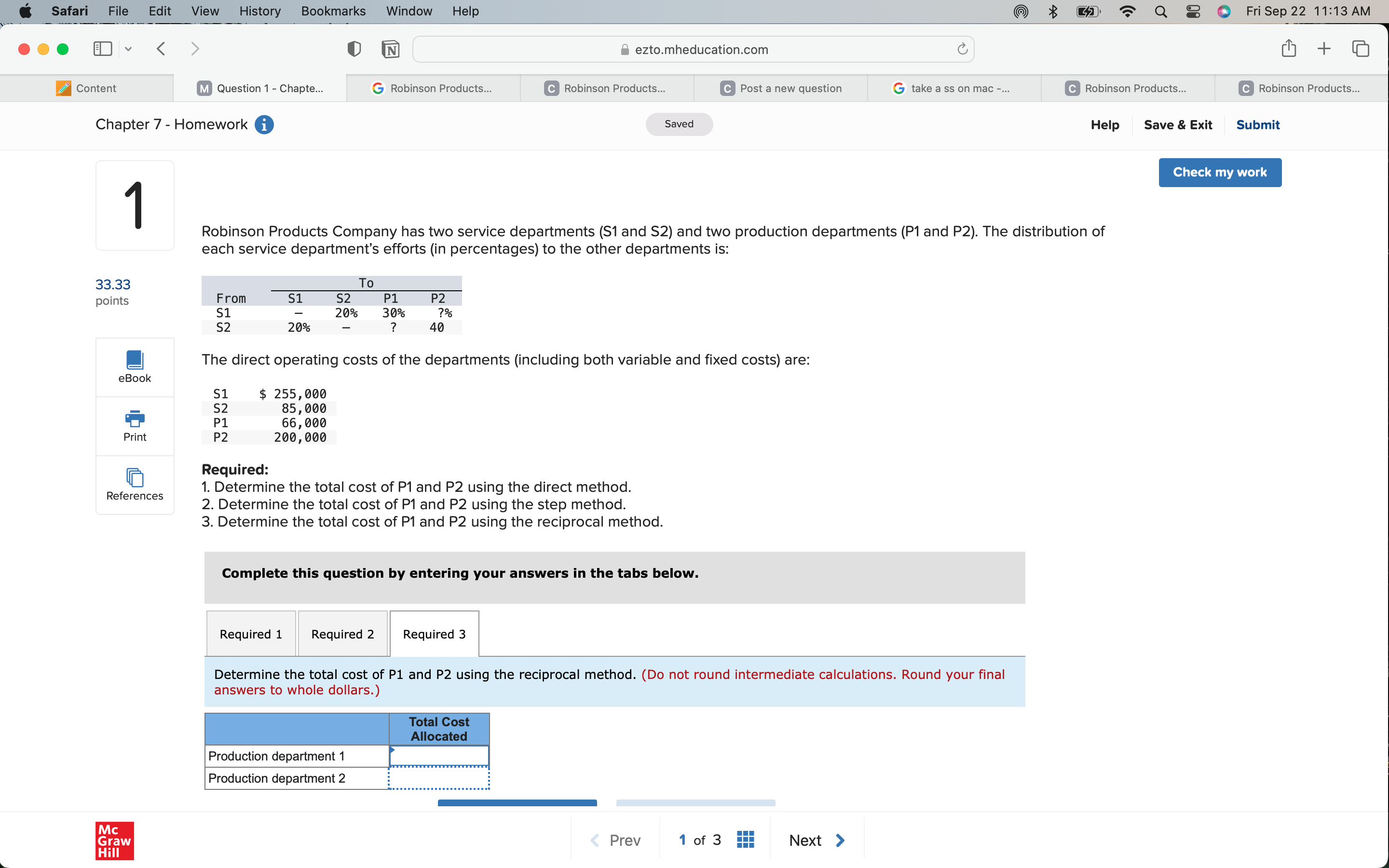This screenshot has height=868, width=1389.
Task: Click the homework info icon
Action: [264, 124]
